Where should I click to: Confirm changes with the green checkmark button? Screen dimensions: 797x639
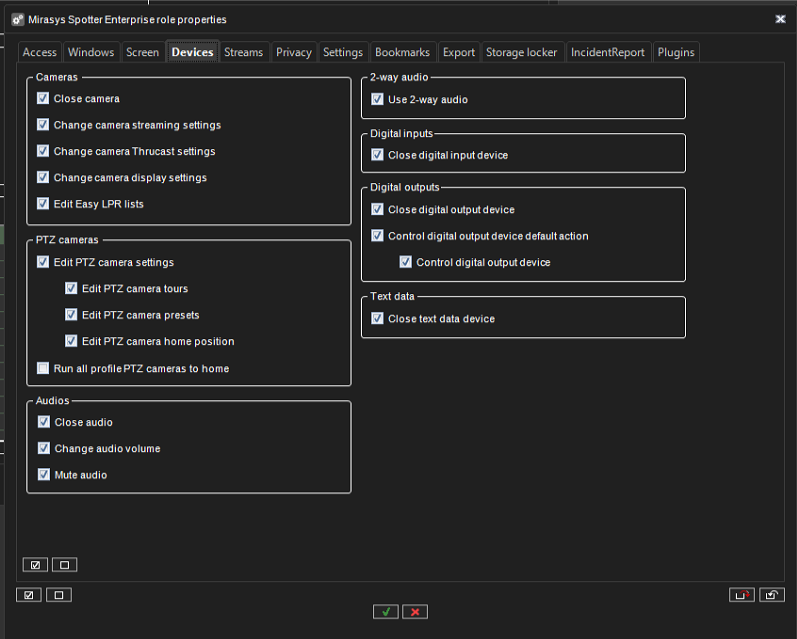(x=385, y=611)
